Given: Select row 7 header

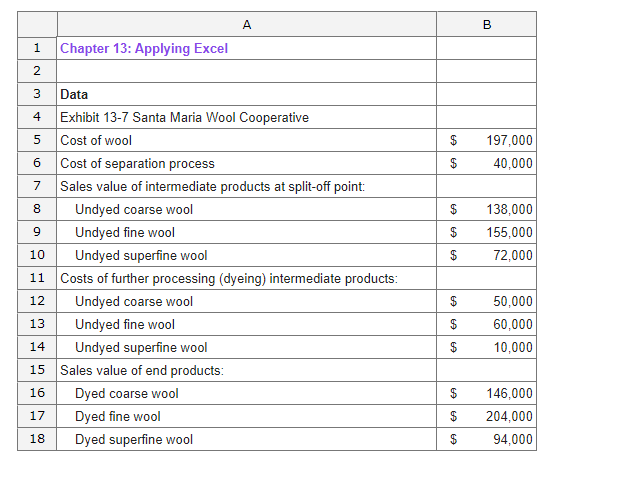Looking at the screenshot, I should [37, 186].
